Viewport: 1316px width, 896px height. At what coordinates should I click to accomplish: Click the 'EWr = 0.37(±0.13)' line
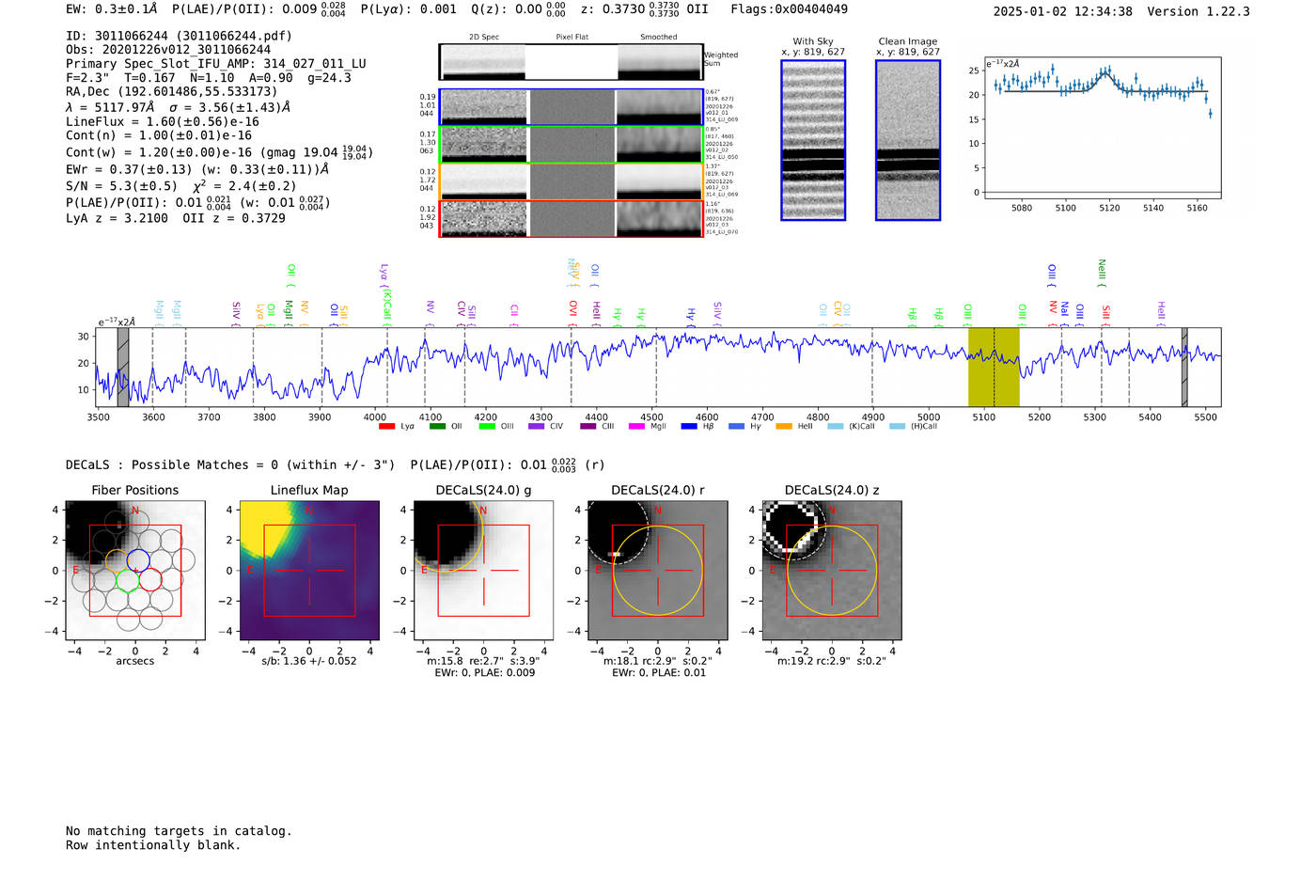(x=197, y=170)
